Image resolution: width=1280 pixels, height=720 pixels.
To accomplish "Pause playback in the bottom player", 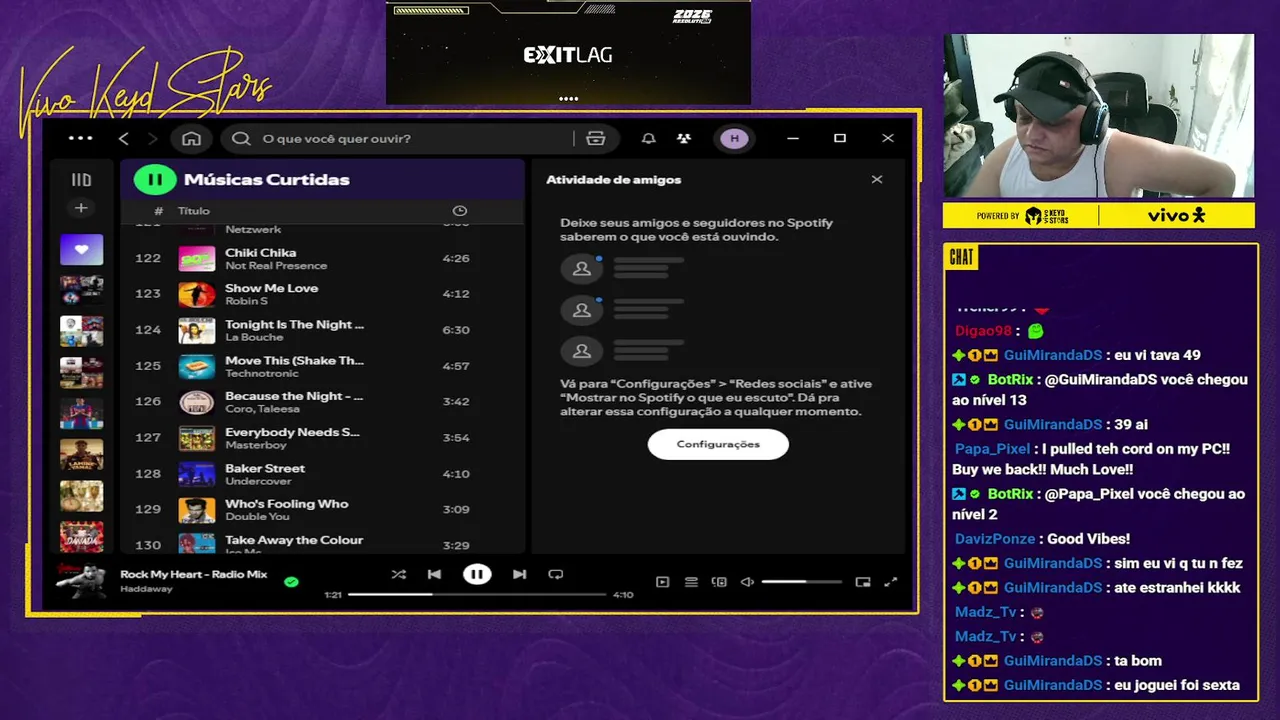I will [477, 574].
